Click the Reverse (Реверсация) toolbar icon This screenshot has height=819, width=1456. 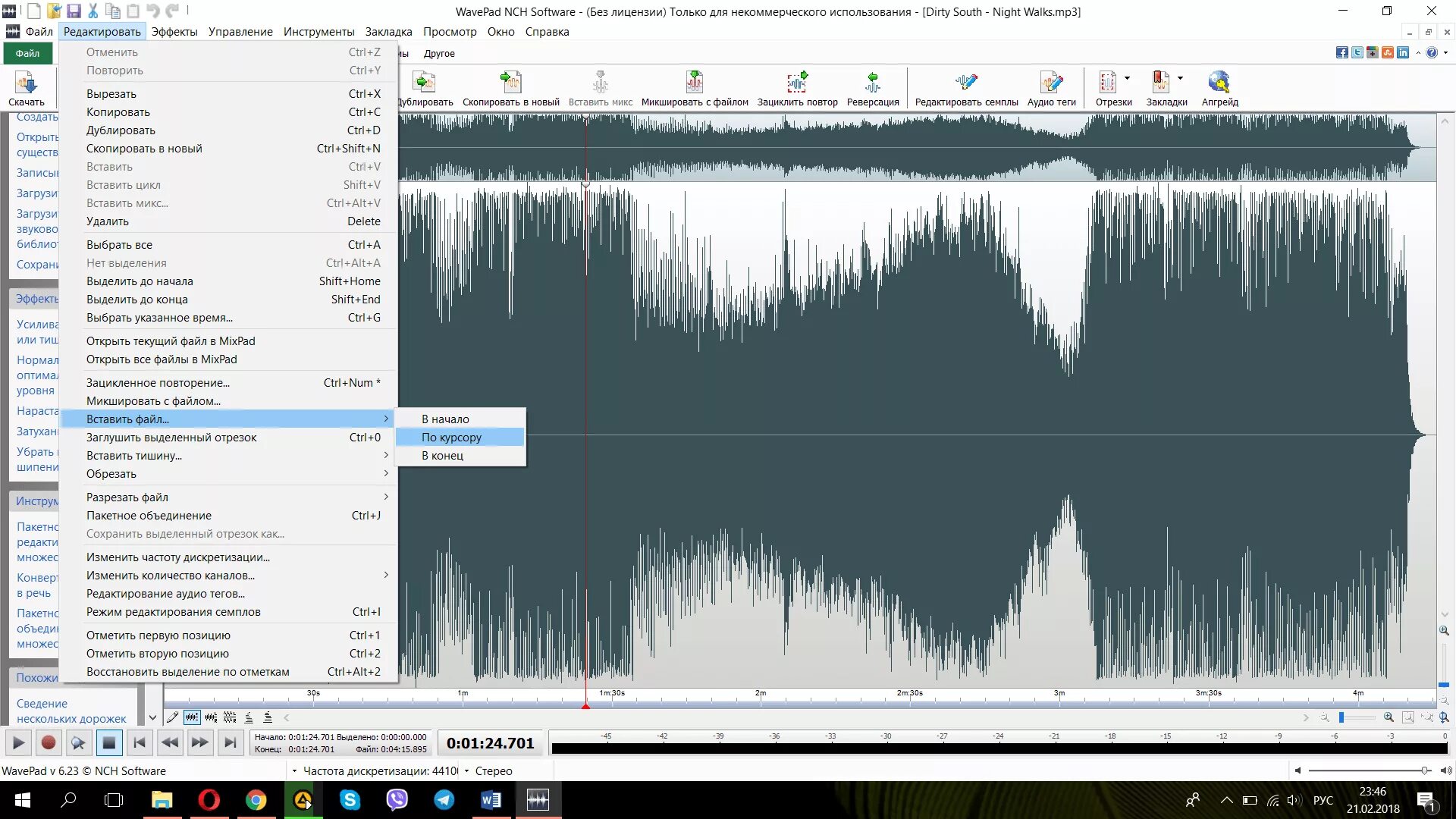point(873,83)
